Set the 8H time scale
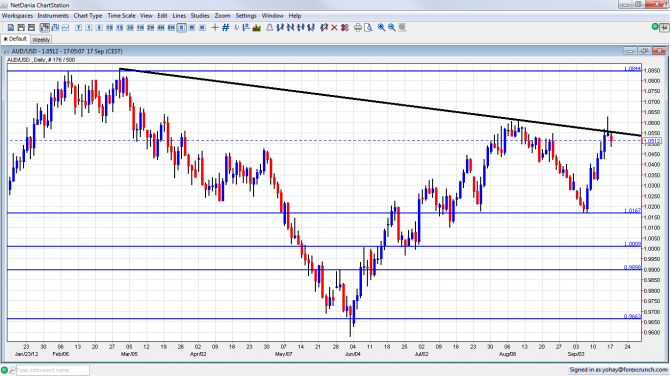This screenshot has width=670, height=376. tap(171, 27)
